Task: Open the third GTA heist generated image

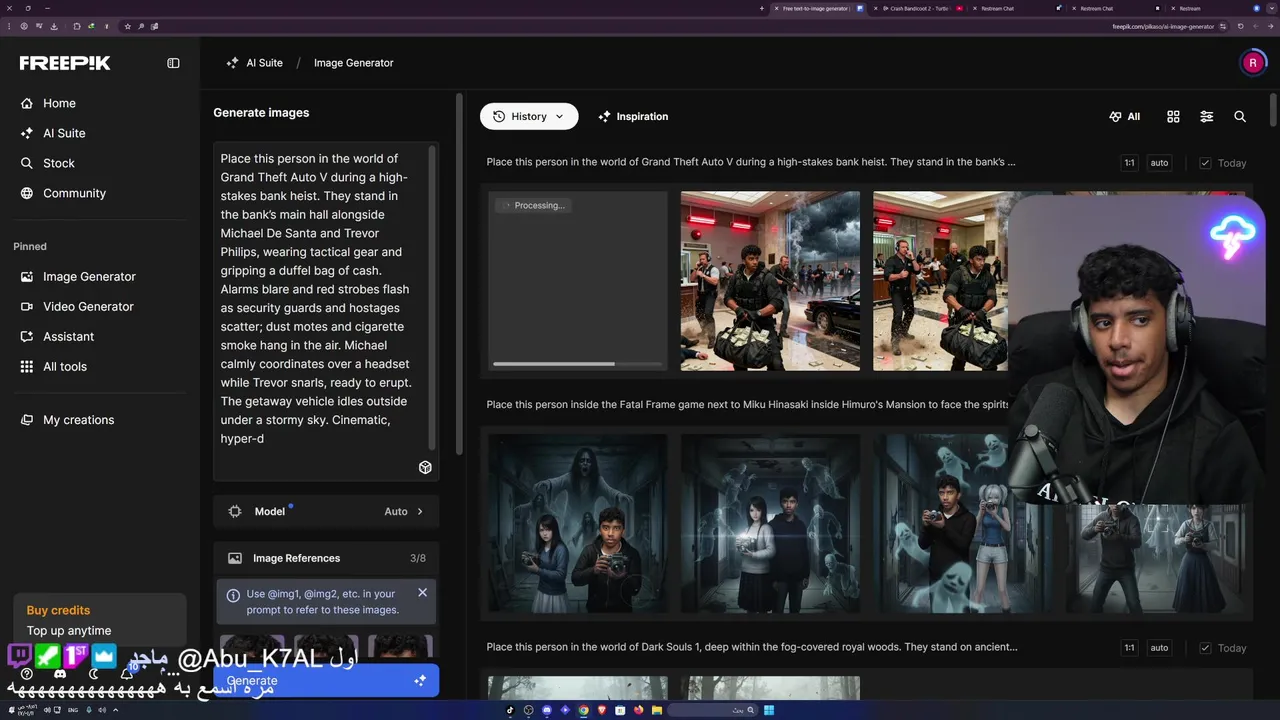Action: [x=940, y=281]
